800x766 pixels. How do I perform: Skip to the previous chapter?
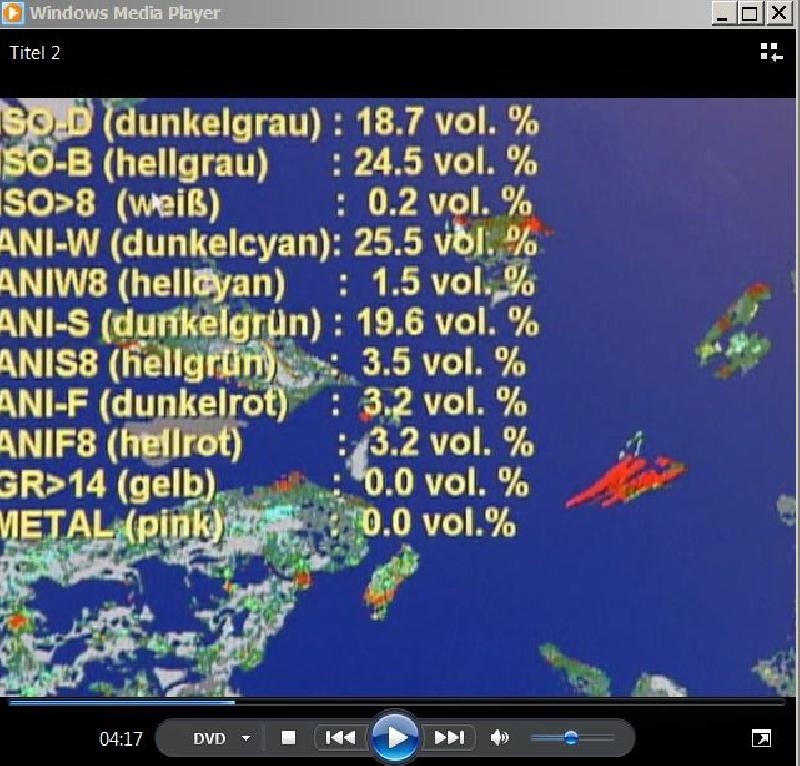(340, 738)
